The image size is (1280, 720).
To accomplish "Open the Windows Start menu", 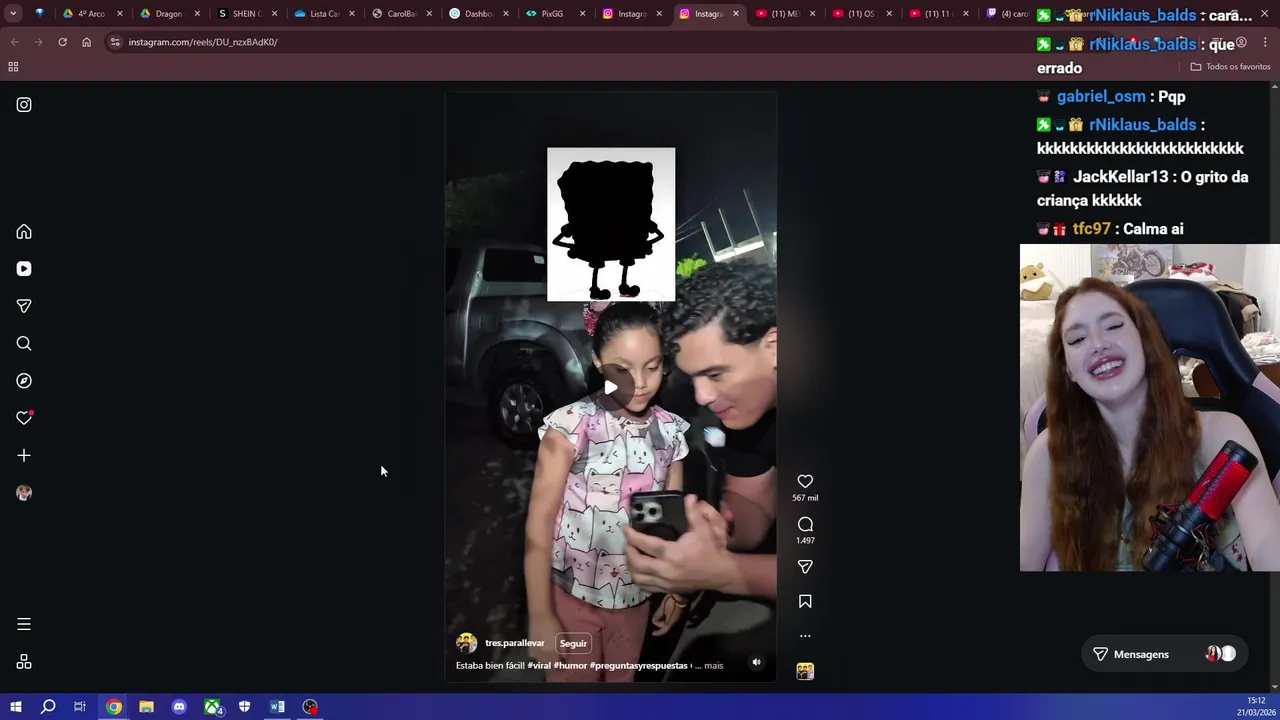I will tap(15, 707).
